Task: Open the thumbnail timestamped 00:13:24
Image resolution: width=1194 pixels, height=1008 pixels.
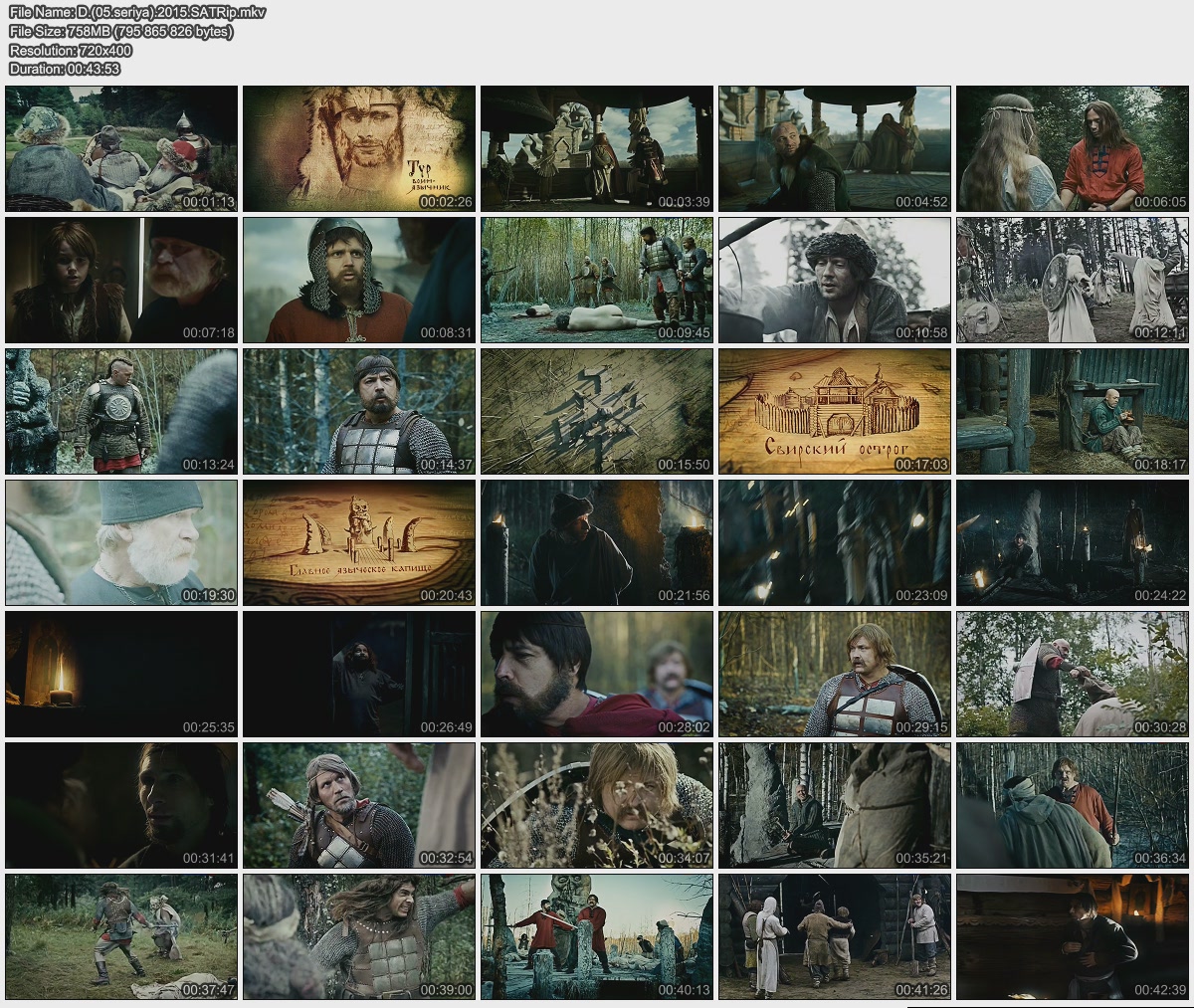Action: point(121,411)
